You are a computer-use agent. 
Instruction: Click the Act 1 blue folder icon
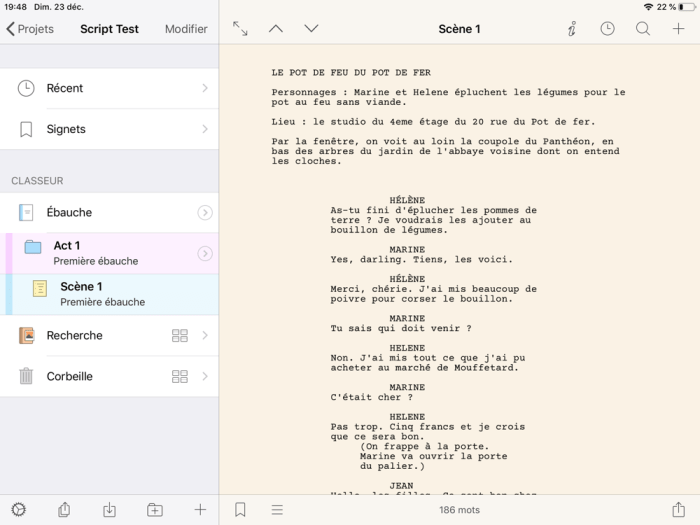click(33, 247)
